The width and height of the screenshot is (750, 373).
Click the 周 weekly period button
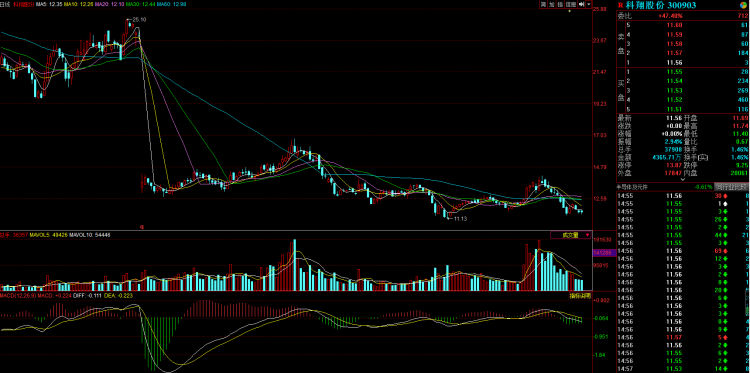(x=544, y=4)
